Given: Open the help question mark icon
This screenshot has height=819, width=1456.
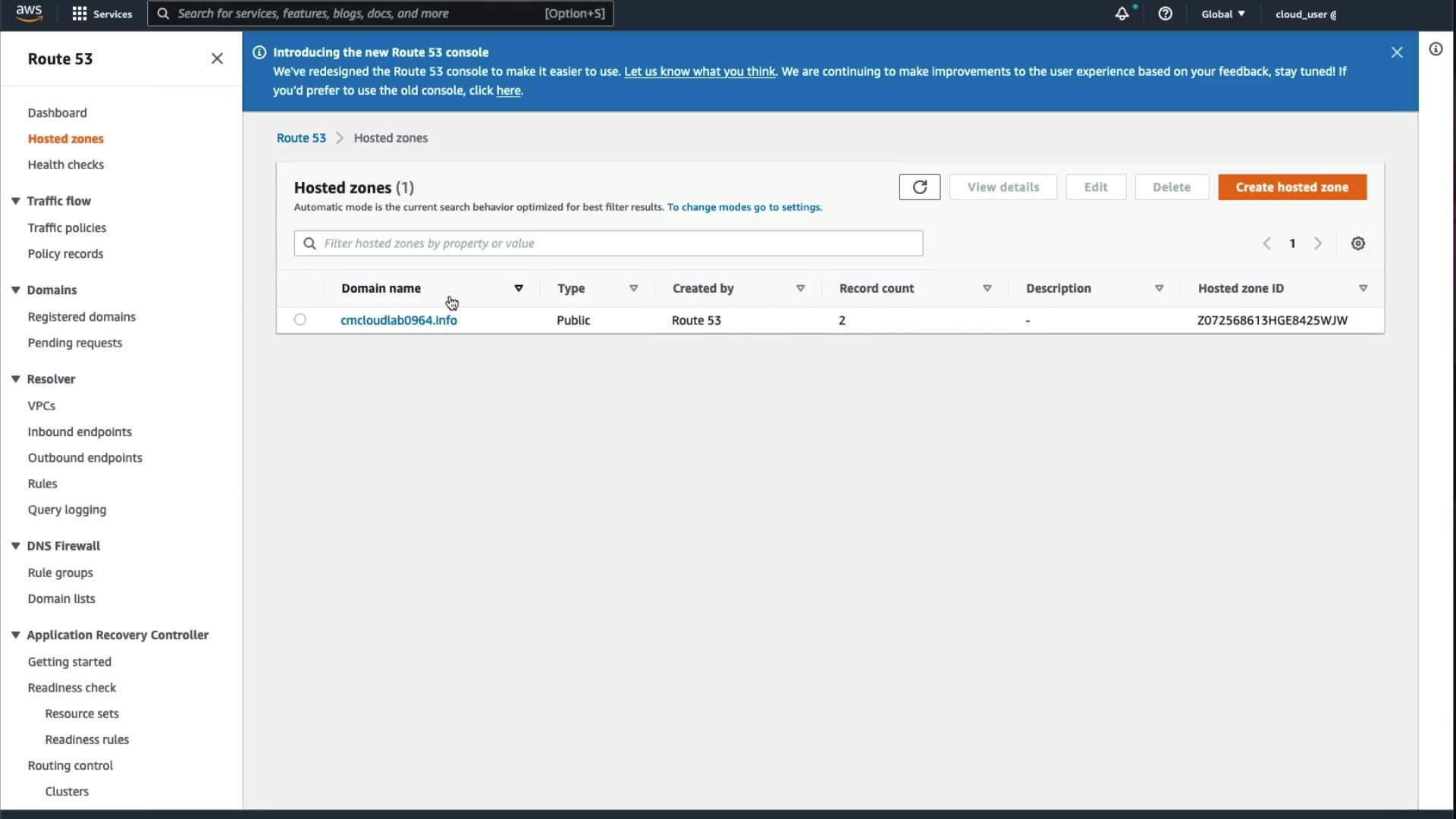Looking at the screenshot, I should 1165,14.
